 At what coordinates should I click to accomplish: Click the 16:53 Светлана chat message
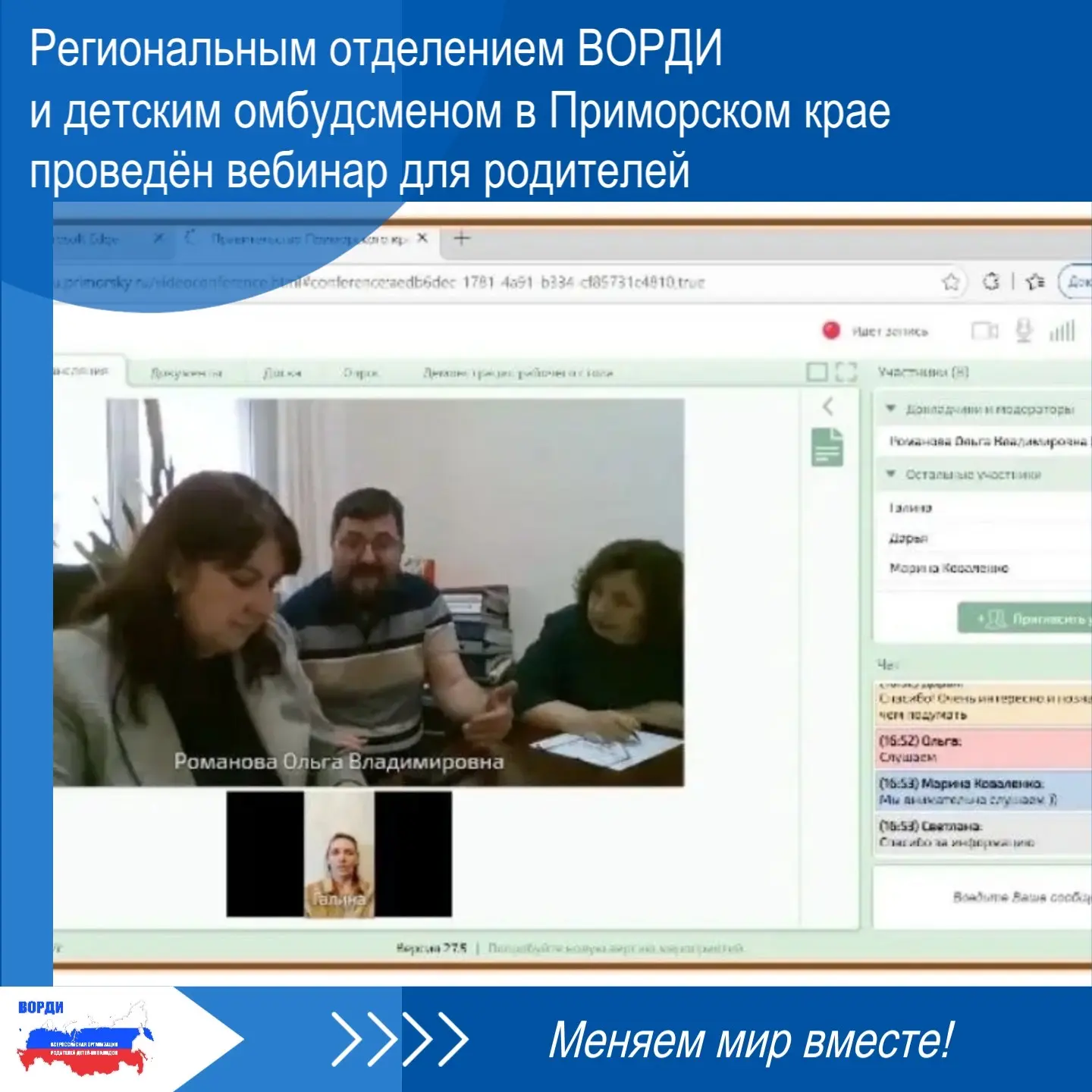pyautogui.click(x=984, y=834)
